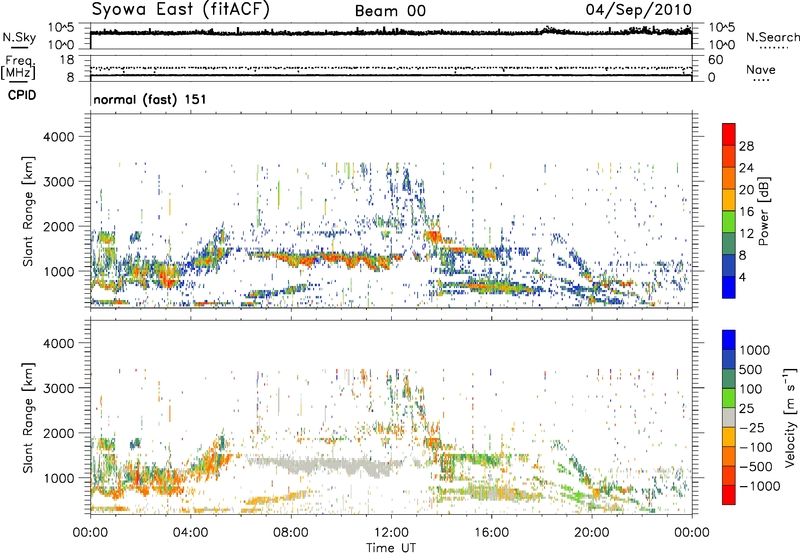Click the '16:00' time tick label
The image size is (800, 554).
pyautogui.click(x=491, y=533)
